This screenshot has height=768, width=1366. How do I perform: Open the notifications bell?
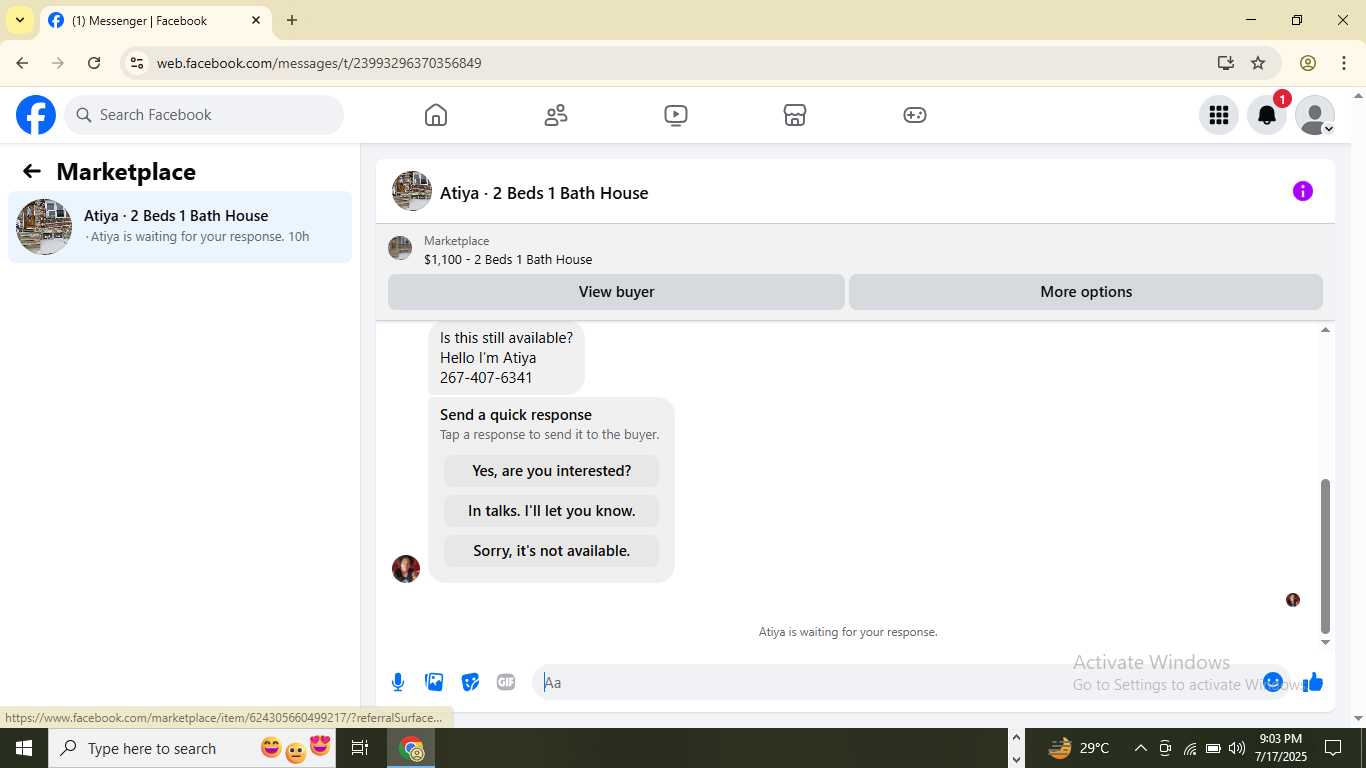click(x=1266, y=115)
